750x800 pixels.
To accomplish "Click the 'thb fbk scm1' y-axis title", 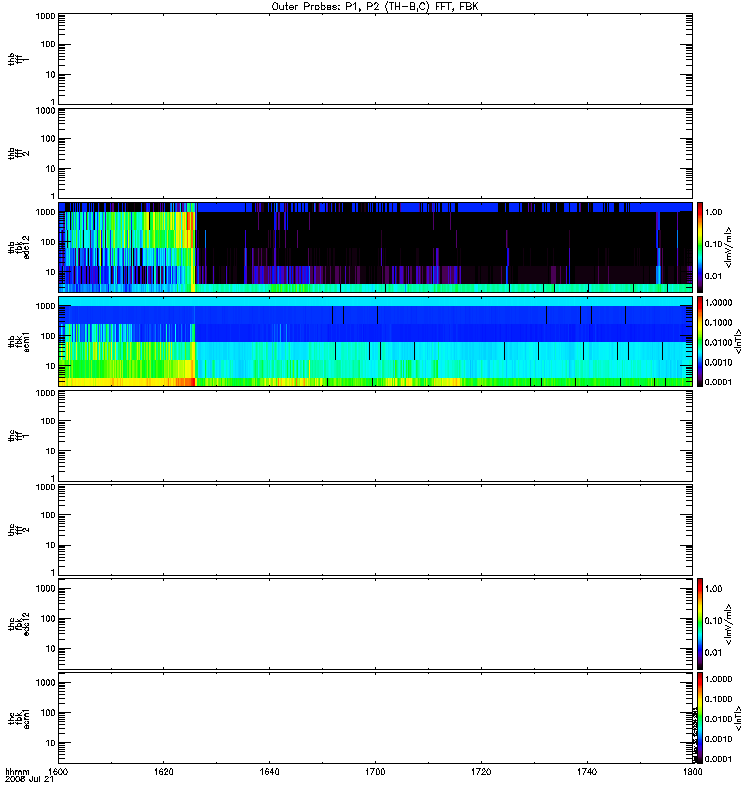I will [x=19, y=341].
